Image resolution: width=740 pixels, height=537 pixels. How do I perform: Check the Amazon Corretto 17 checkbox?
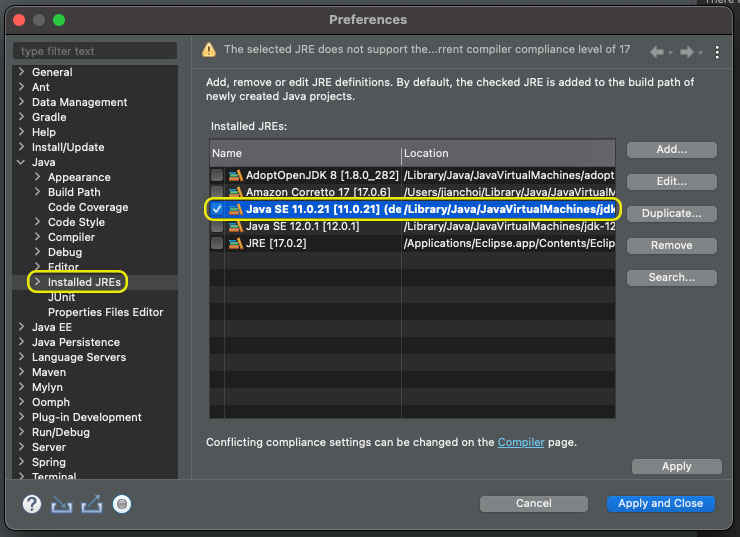[x=217, y=192]
